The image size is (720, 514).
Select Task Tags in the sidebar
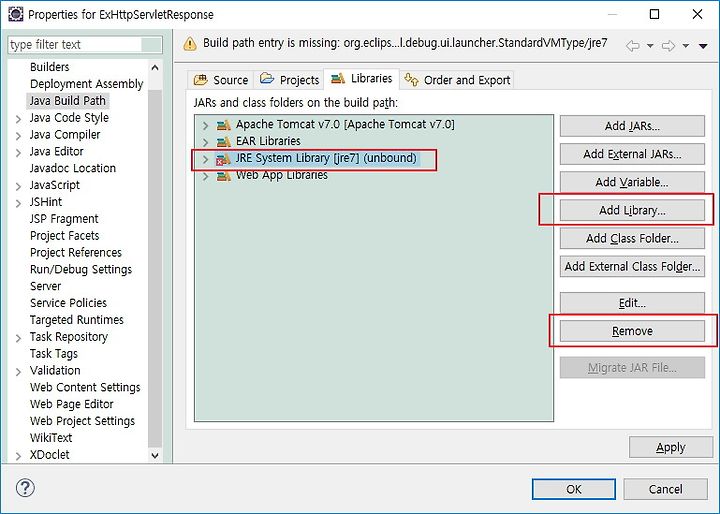coord(54,354)
